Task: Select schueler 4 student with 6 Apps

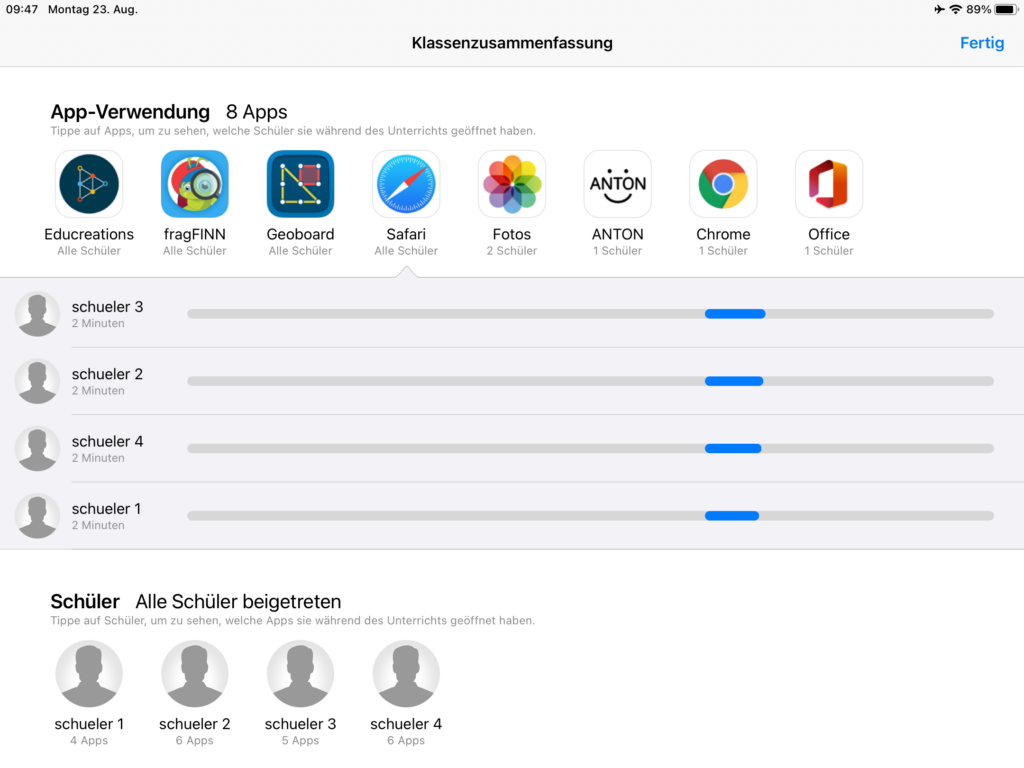Action: pyautogui.click(x=406, y=675)
